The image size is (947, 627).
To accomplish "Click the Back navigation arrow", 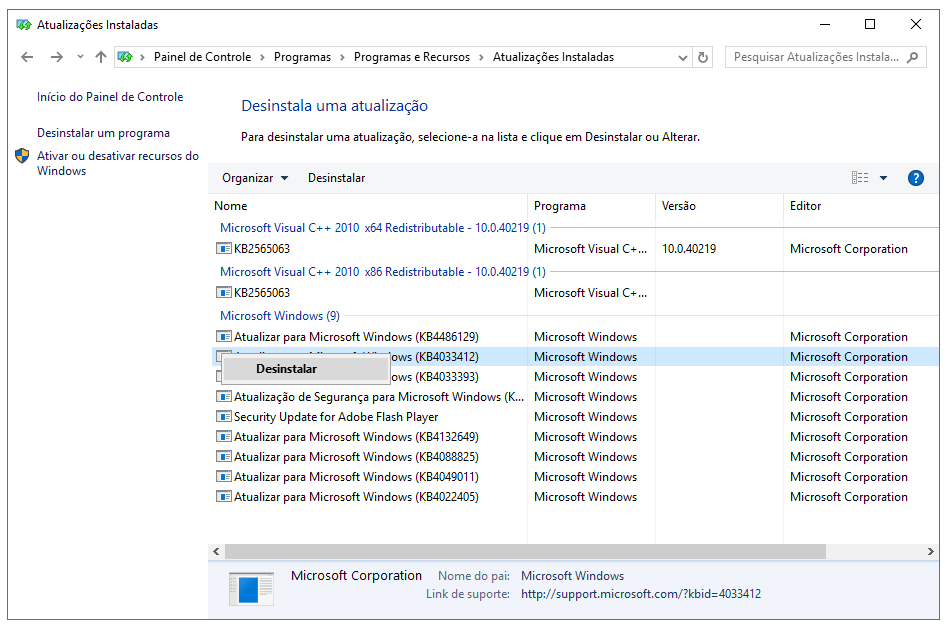I will pyautogui.click(x=27, y=57).
